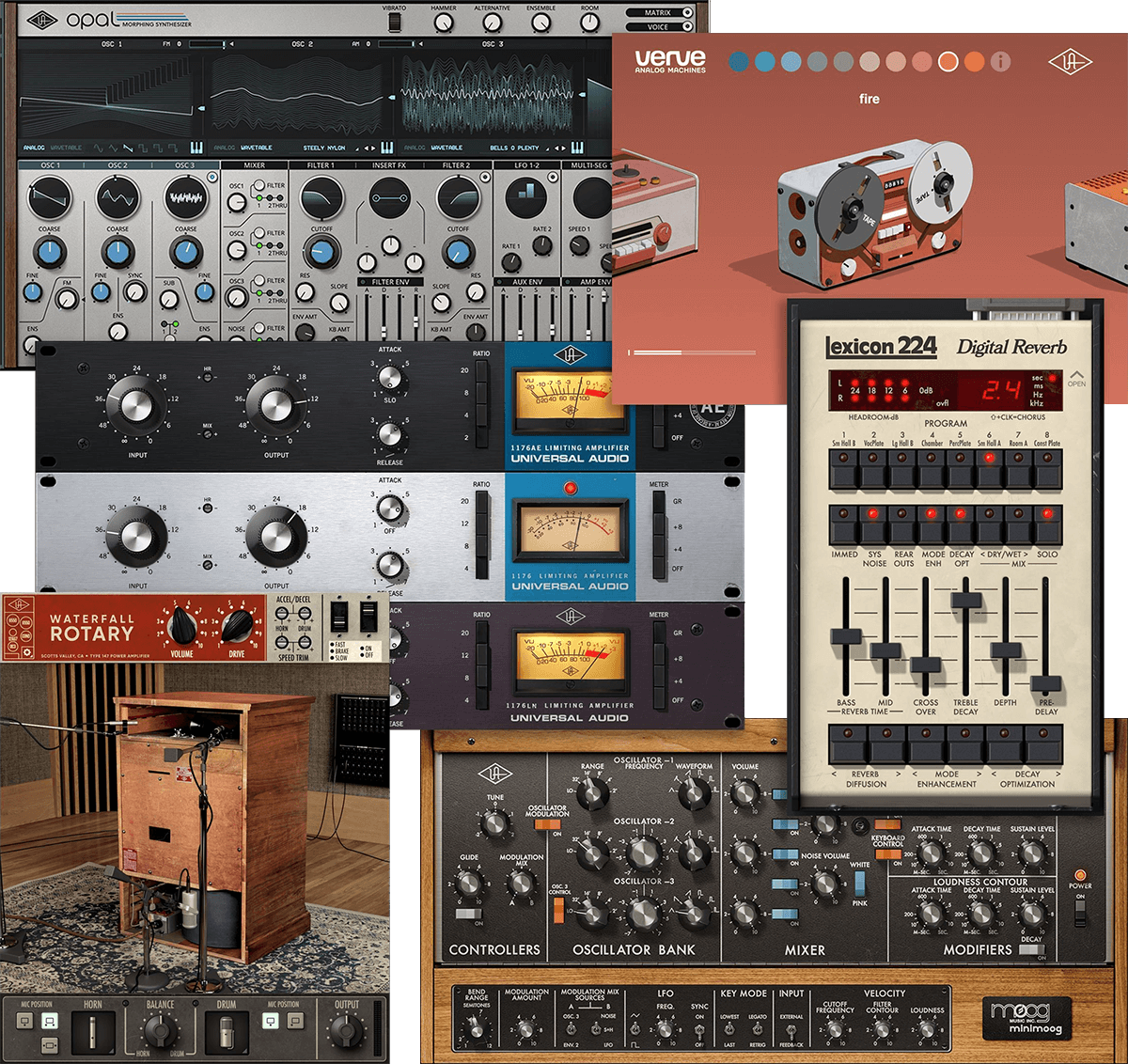The height and width of the screenshot is (1064, 1128).
Task: Click the Output knob on silver 1176 compressor
Action: [x=276, y=536]
